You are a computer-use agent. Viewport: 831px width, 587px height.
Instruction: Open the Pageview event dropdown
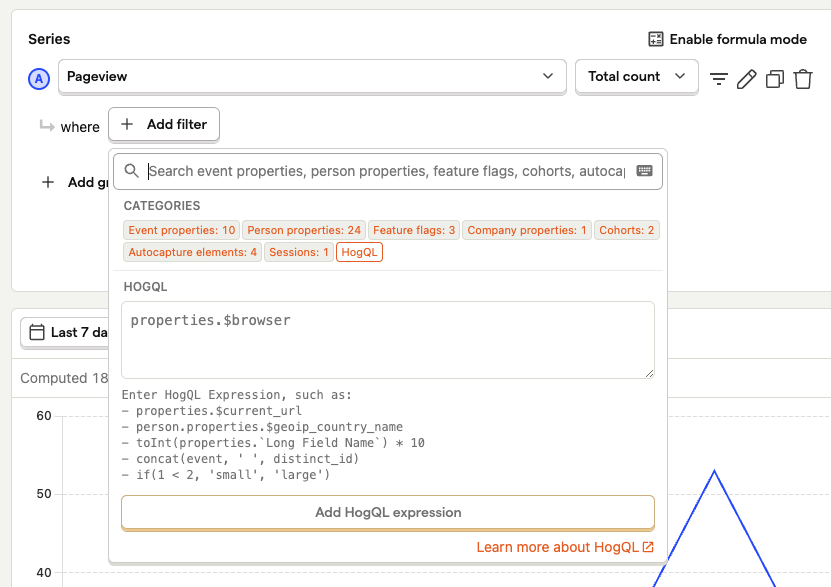312,77
